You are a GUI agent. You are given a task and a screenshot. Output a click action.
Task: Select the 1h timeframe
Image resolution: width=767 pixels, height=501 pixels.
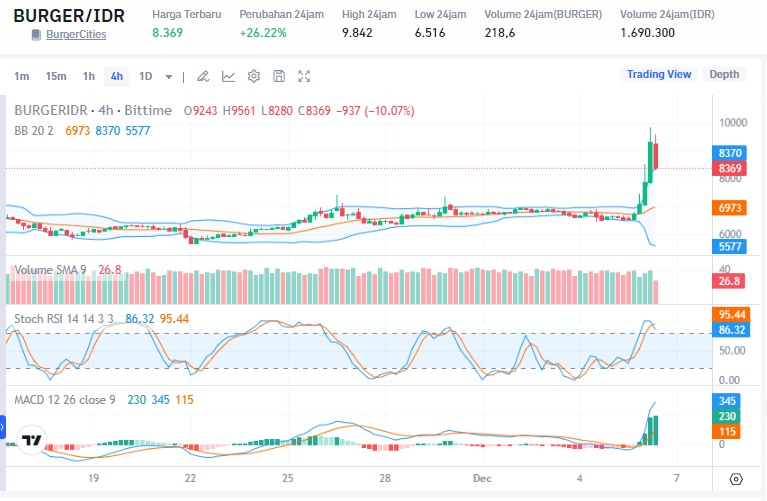89,76
